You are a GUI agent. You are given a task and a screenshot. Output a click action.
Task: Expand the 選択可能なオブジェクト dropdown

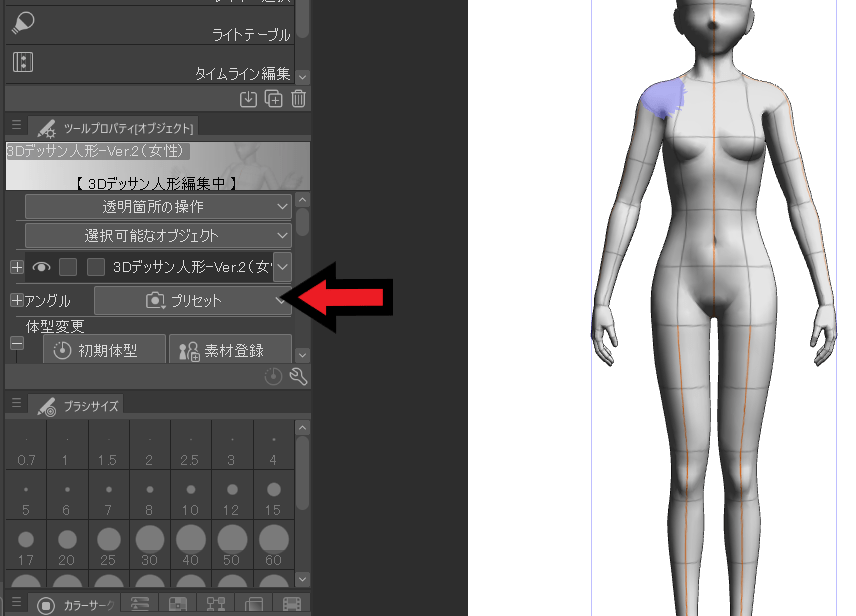point(155,234)
